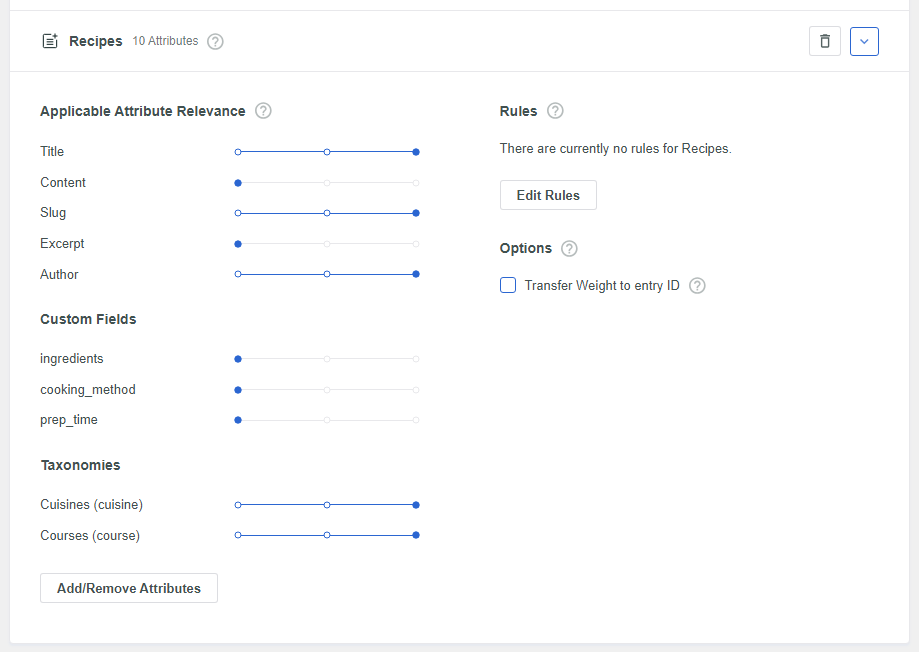Set prep_time slider to middle point

[327, 420]
